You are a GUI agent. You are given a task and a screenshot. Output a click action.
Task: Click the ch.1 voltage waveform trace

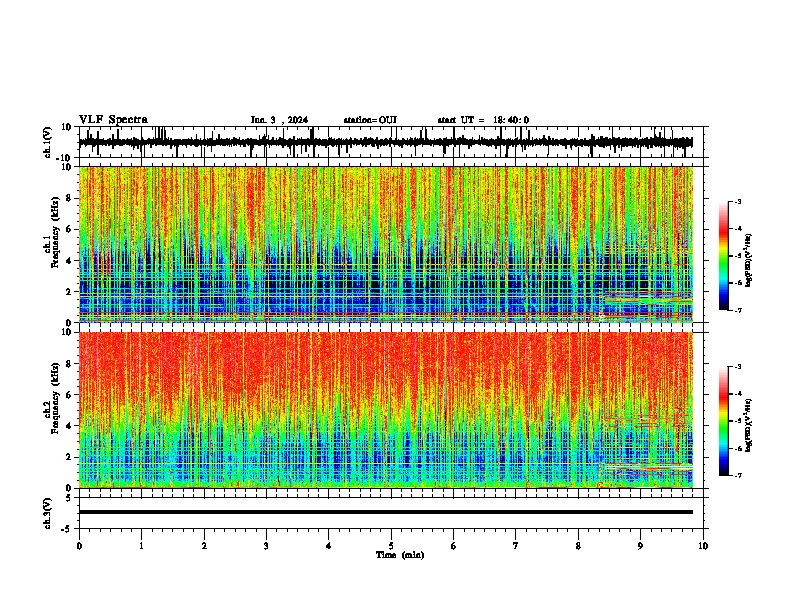click(x=385, y=142)
